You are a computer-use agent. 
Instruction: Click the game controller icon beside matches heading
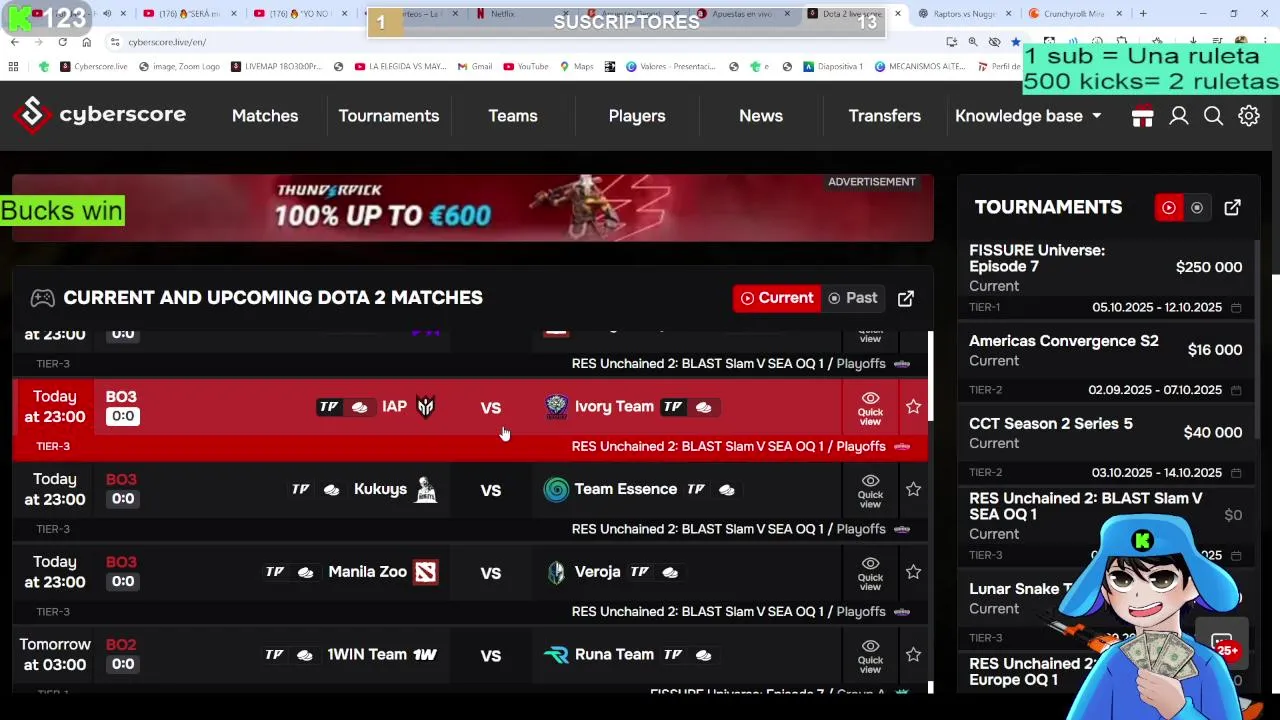tap(42, 298)
